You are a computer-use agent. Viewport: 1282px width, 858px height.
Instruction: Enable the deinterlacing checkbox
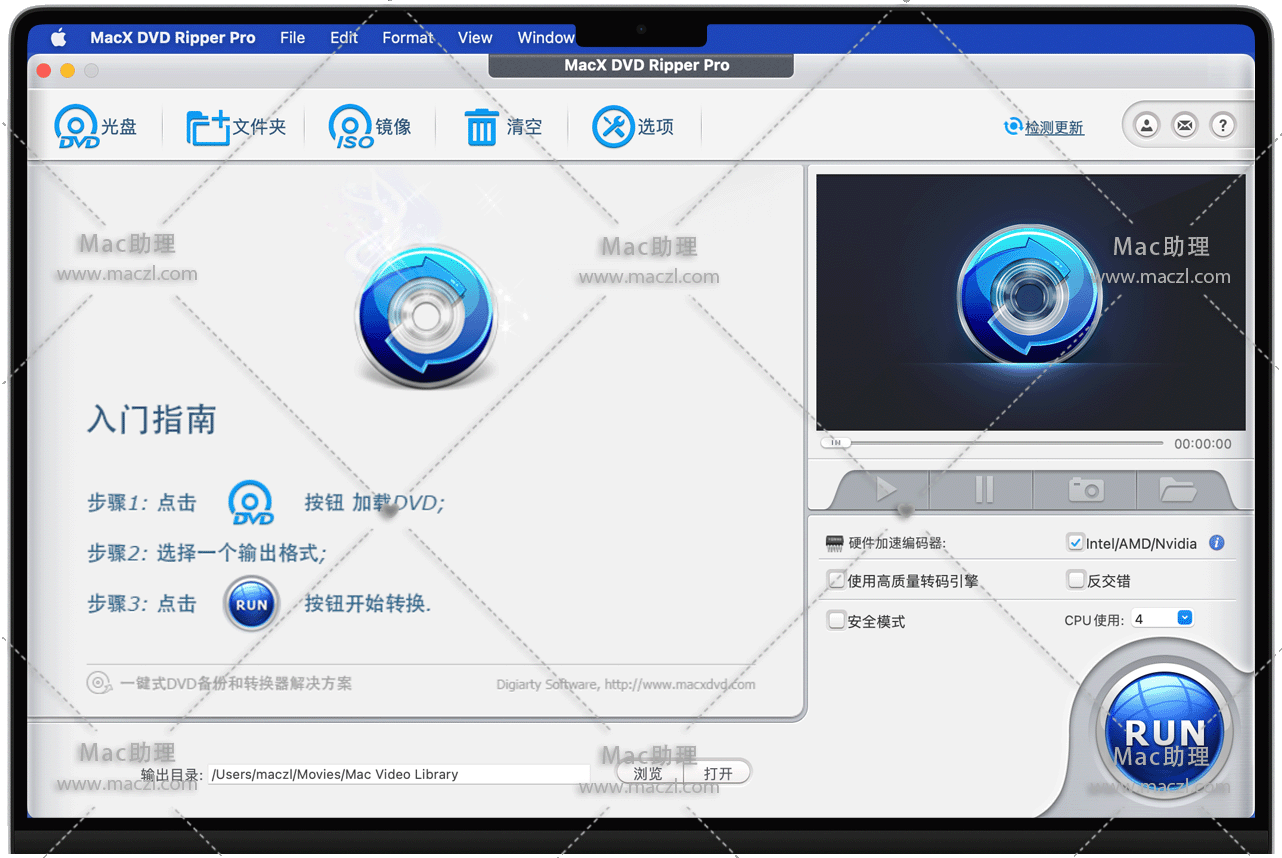click(x=1076, y=580)
